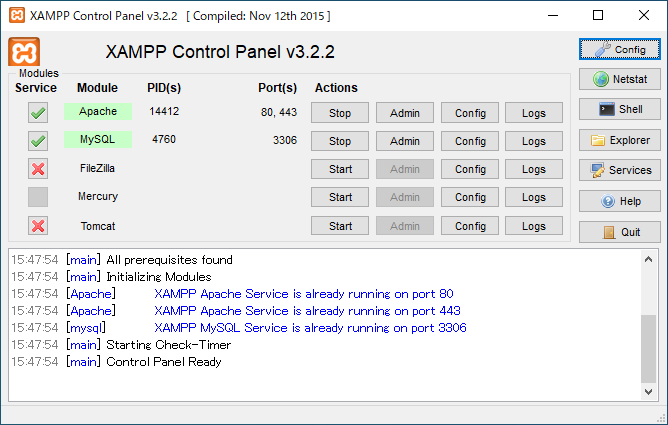This screenshot has height=425, width=668.
Task: Open the MySQL Admin page
Action: point(405,141)
